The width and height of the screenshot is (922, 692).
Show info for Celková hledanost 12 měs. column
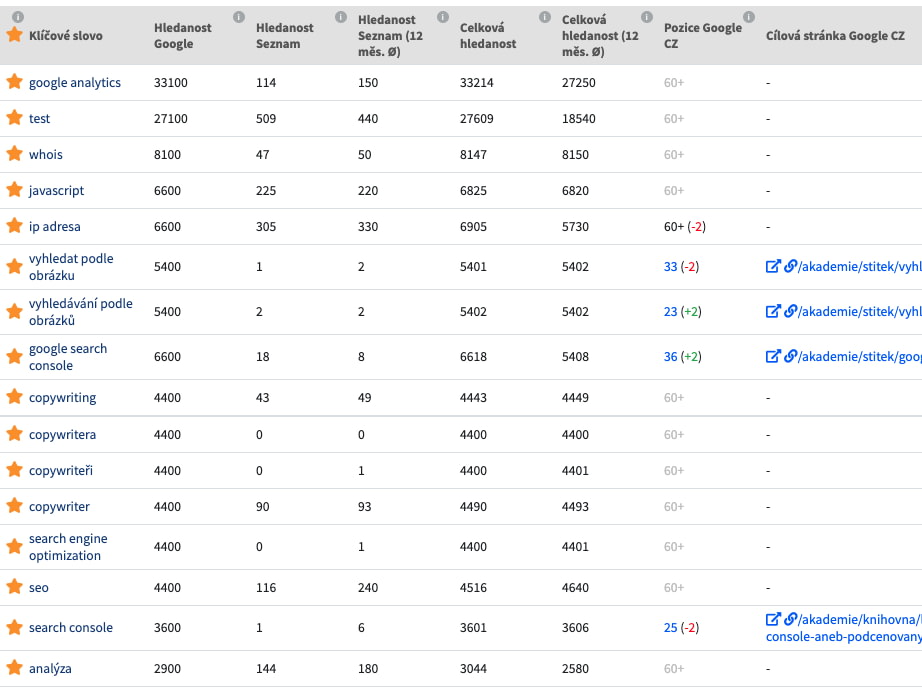coord(647,17)
